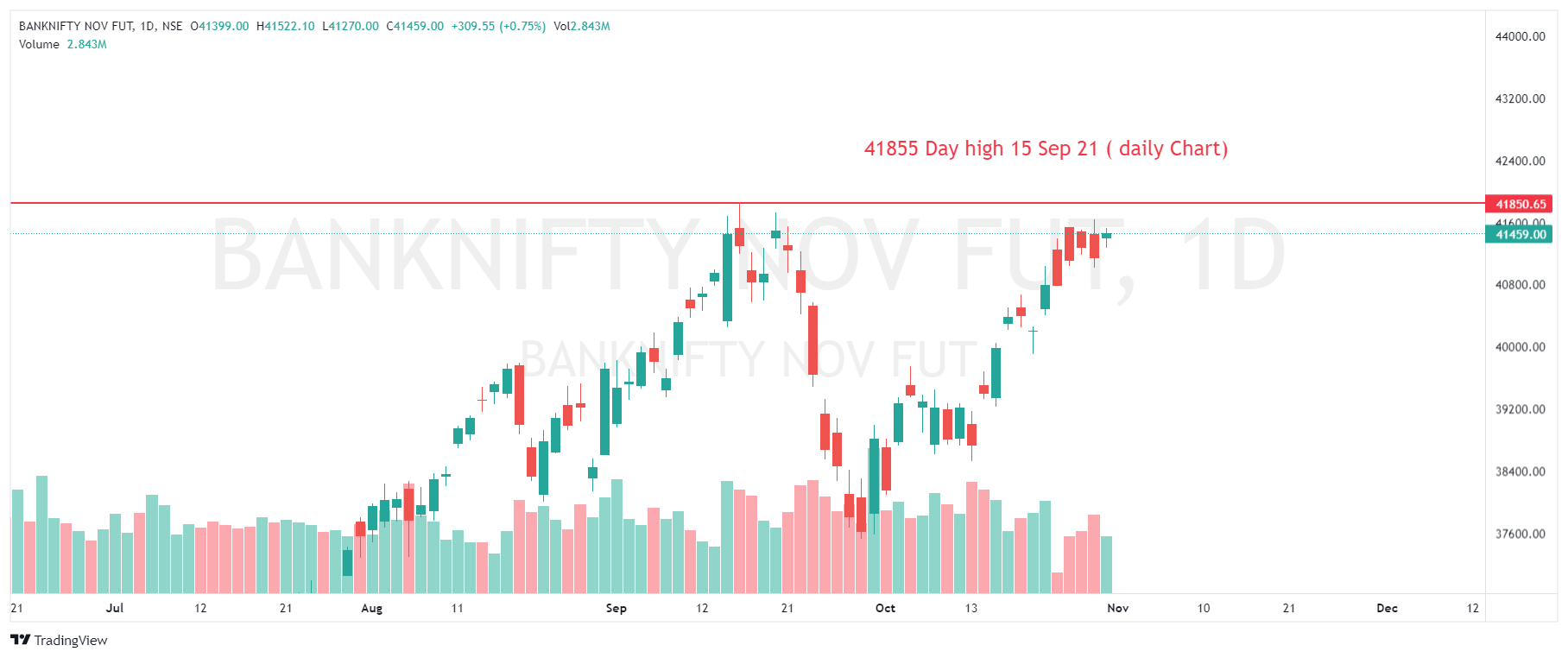Click the Oct label on time axis
Image resolution: width=1568 pixels, height=658 pixels.
tap(885, 608)
